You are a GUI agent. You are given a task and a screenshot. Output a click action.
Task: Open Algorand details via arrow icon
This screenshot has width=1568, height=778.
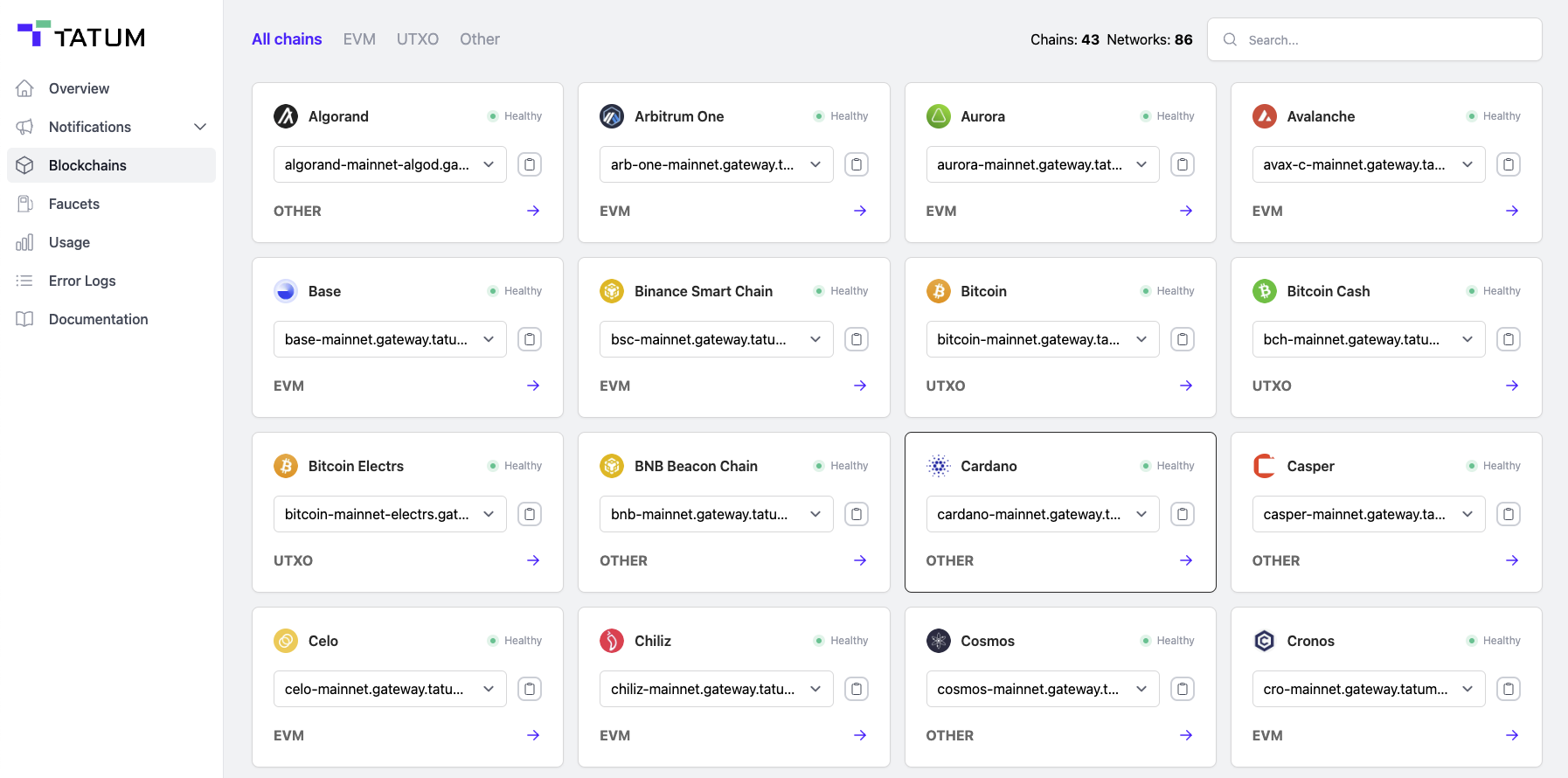point(533,211)
